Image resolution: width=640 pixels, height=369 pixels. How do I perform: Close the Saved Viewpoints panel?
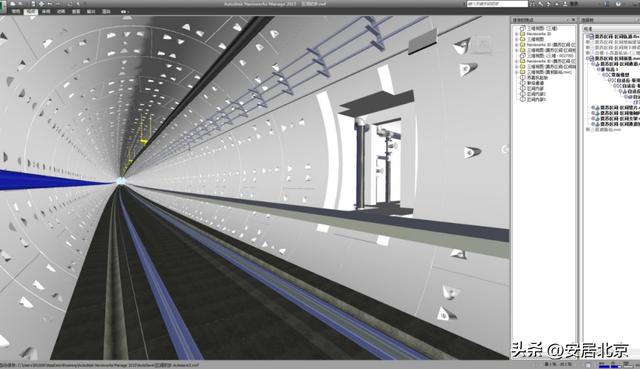[573, 20]
